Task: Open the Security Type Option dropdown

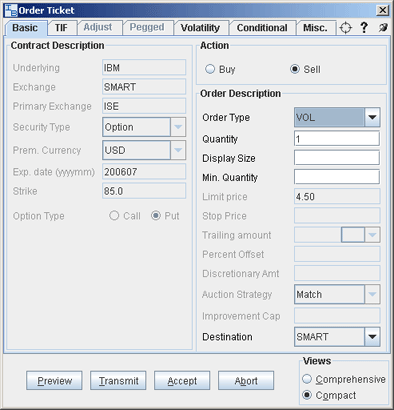Action: pyautogui.click(x=178, y=127)
